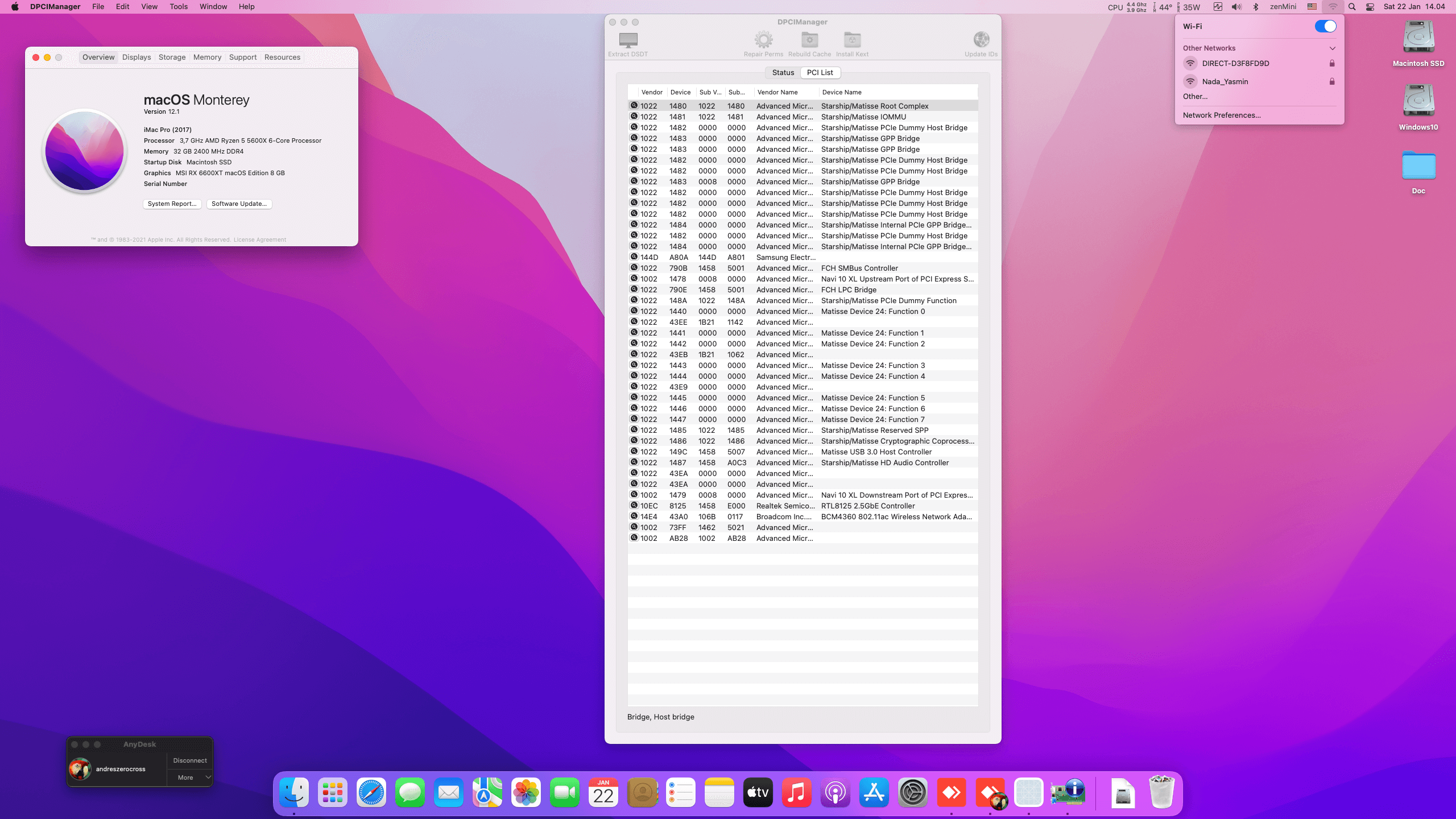The image size is (1456, 819).
Task: Open Control Center in menu bar
Action: click(1370, 7)
